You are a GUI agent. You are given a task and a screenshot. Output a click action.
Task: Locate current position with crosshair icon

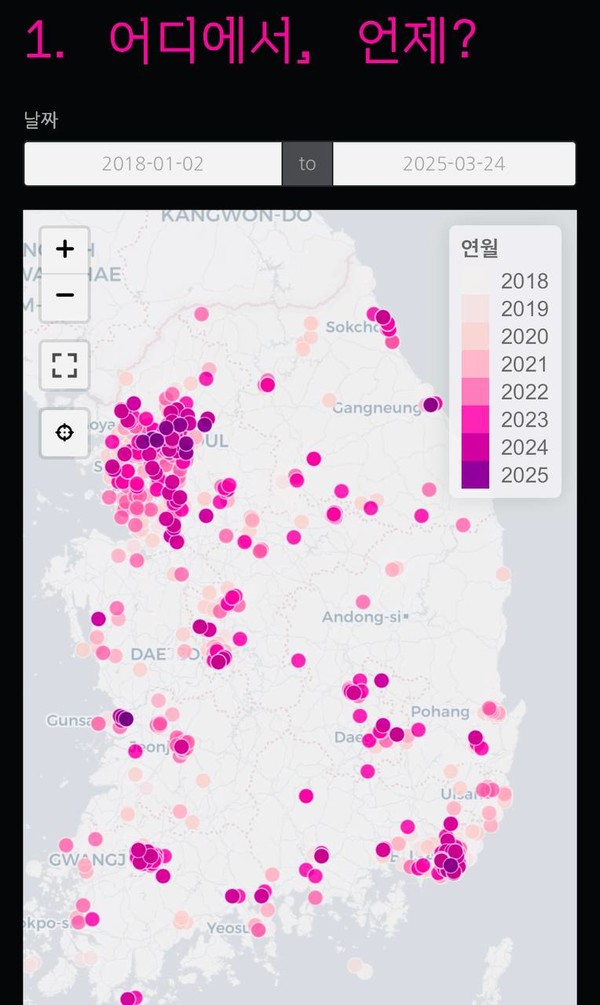pos(65,433)
